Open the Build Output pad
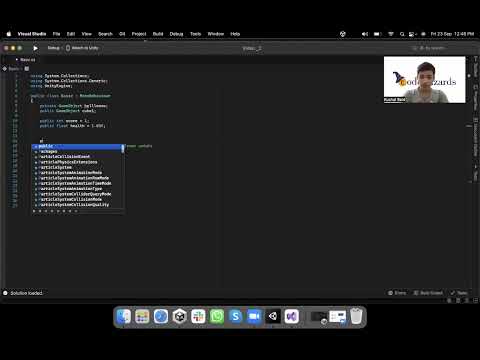This screenshot has width=480, height=360. point(428,293)
